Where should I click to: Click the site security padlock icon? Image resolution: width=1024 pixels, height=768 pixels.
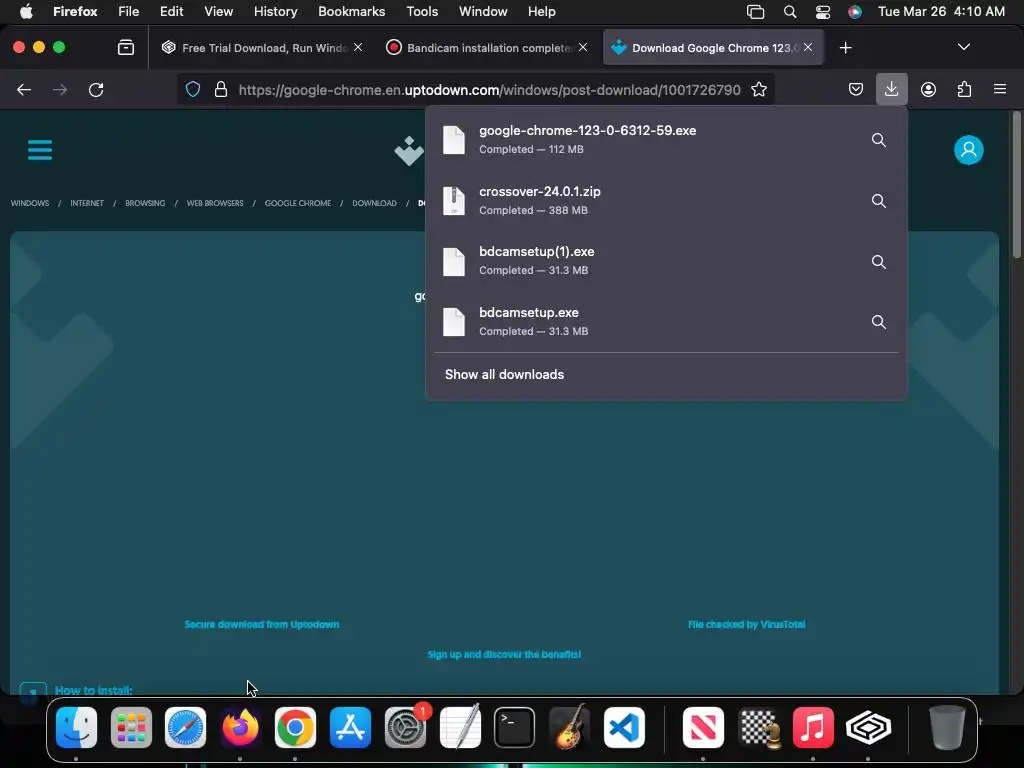(221, 89)
